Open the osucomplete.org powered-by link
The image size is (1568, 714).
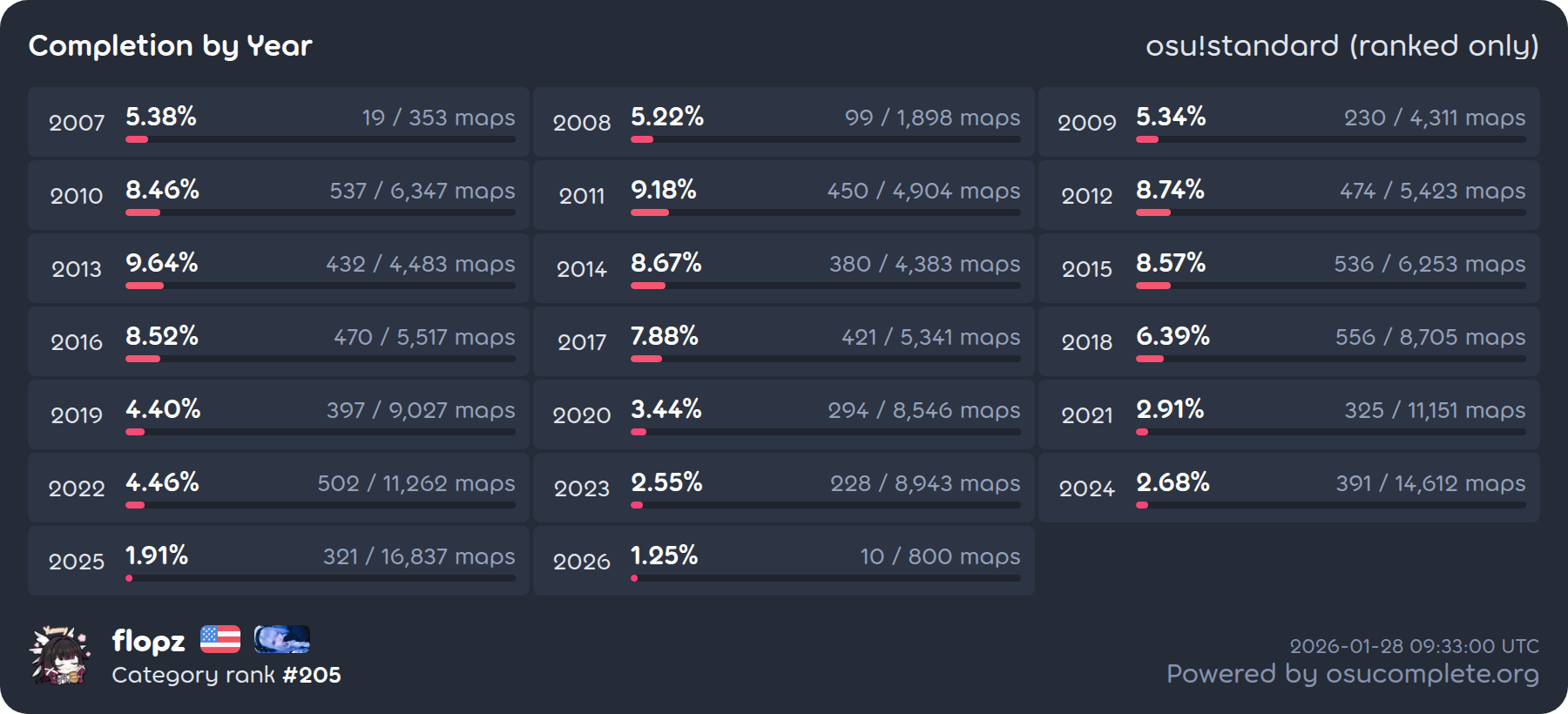point(1352,674)
